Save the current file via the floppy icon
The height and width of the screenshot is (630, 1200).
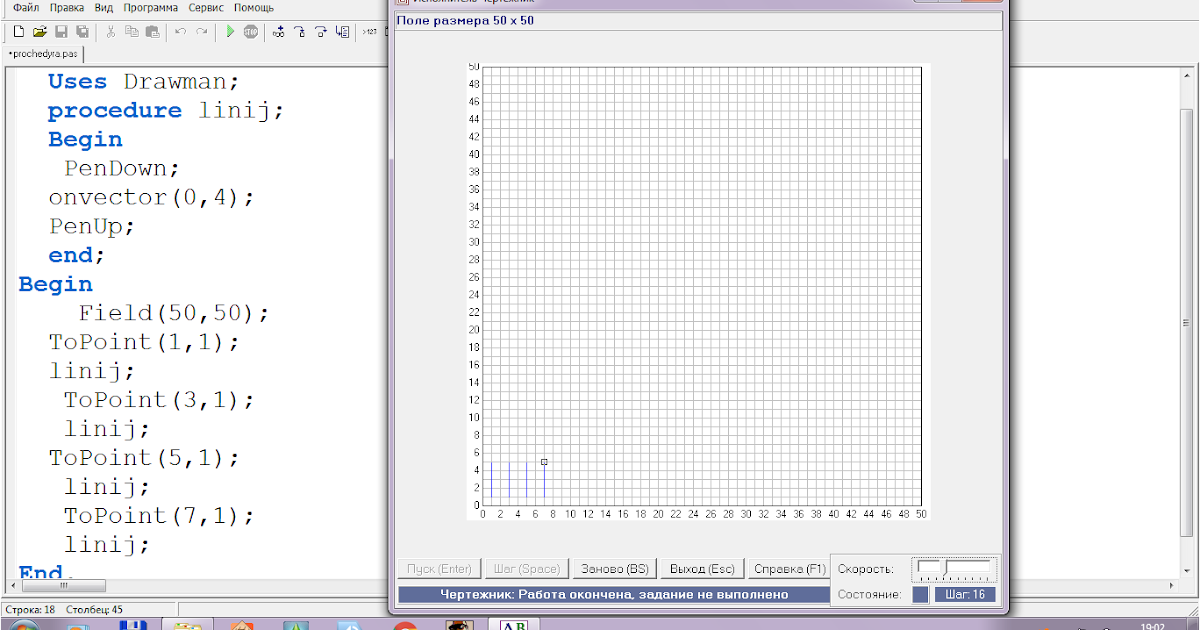[61, 32]
